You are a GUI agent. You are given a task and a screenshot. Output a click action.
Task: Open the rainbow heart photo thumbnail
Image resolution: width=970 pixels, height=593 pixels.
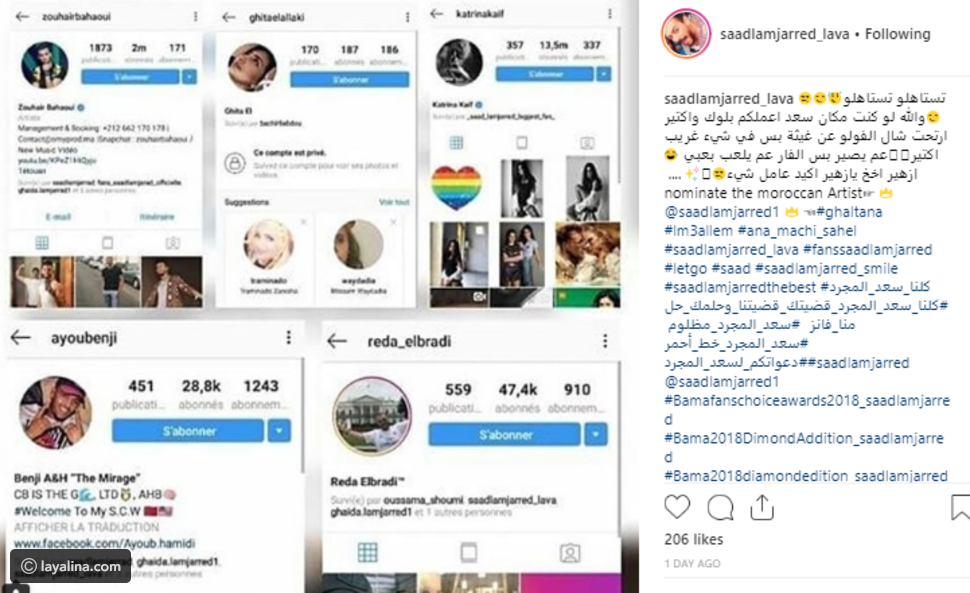click(x=456, y=188)
